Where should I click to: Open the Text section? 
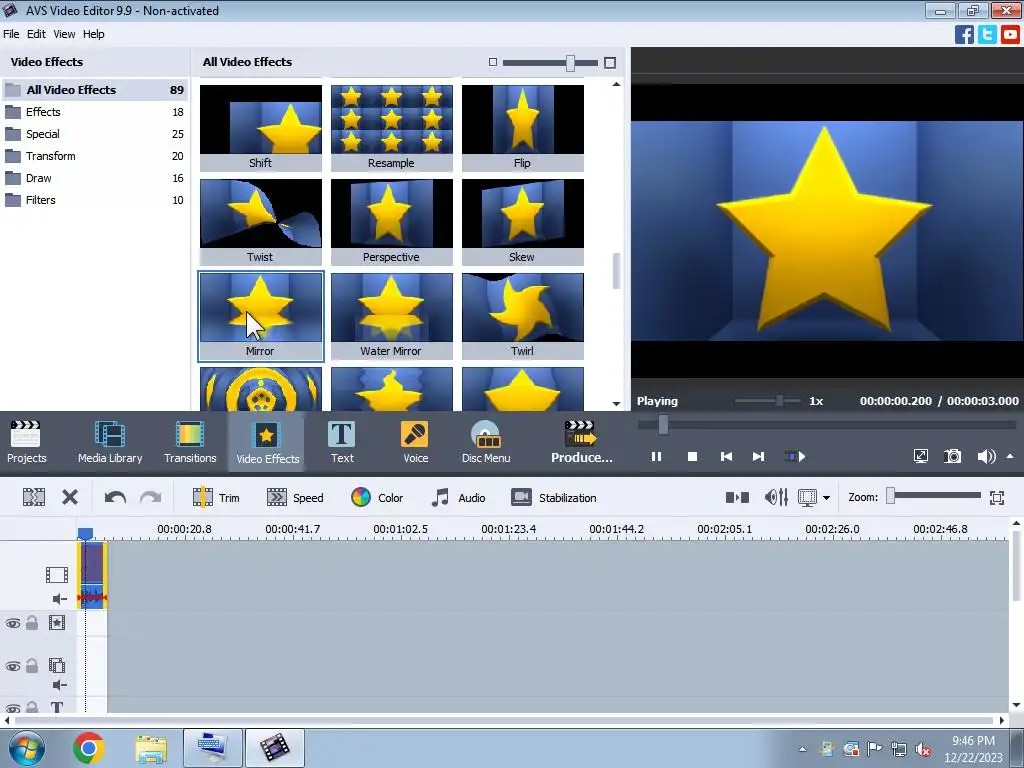coord(342,442)
